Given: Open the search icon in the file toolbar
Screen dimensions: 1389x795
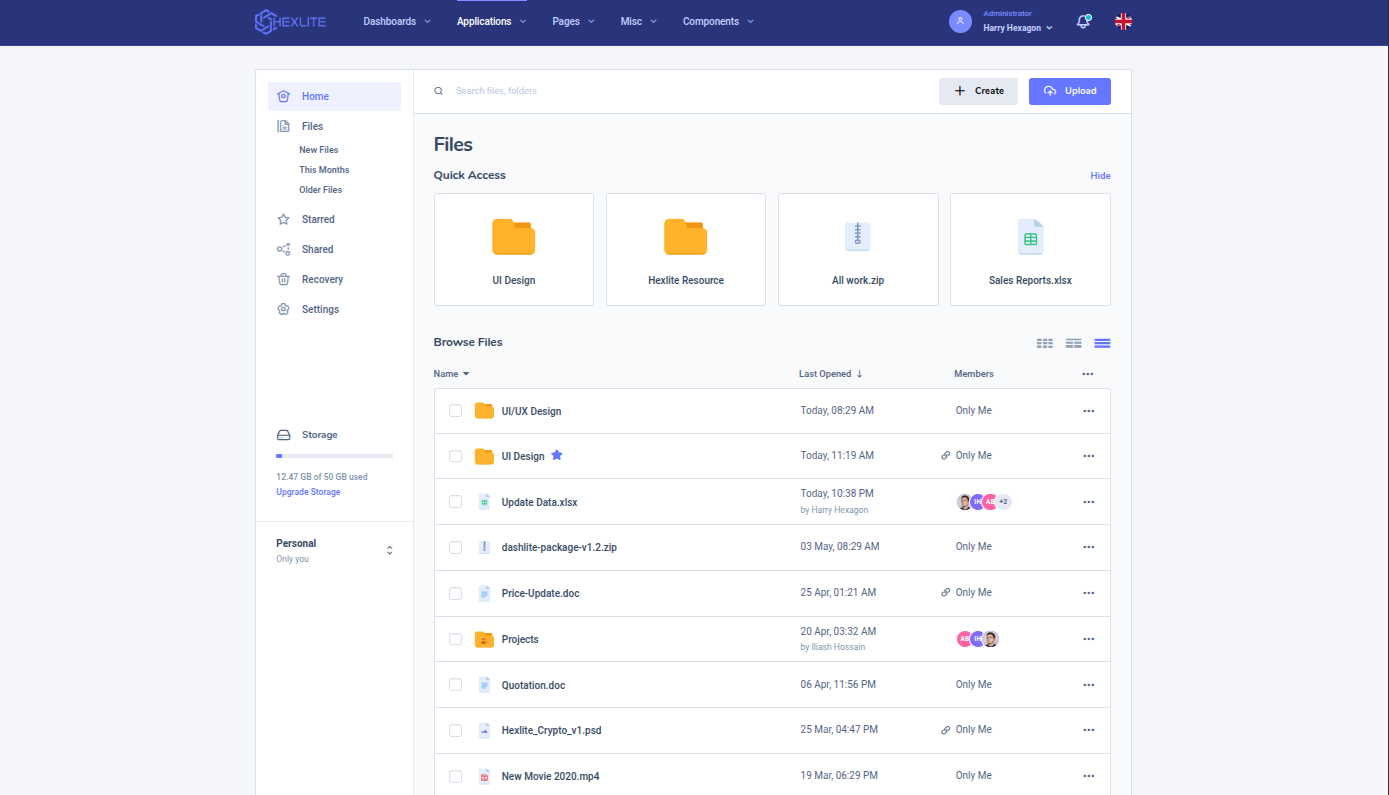Looking at the screenshot, I should (438, 90).
